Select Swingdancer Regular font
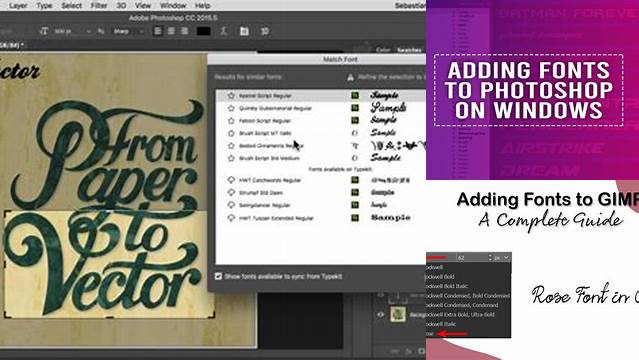This screenshot has width=639, height=360. pos(264,205)
